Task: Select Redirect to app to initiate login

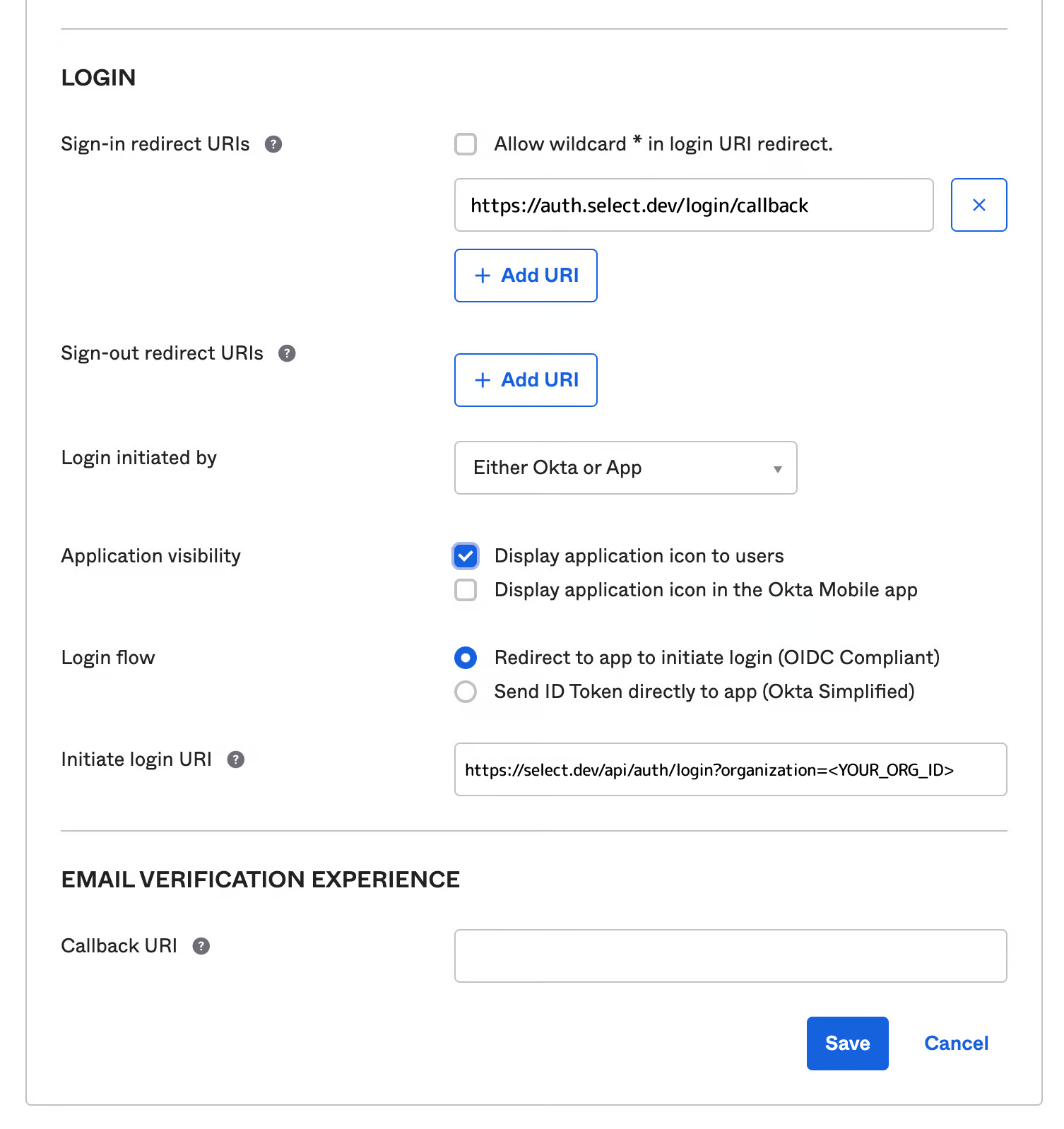Action: (x=466, y=658)
